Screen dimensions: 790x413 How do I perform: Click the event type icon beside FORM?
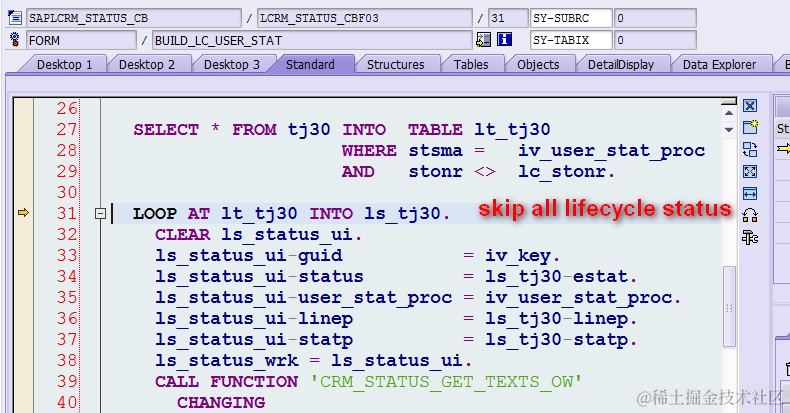click(x=15, y=39)
